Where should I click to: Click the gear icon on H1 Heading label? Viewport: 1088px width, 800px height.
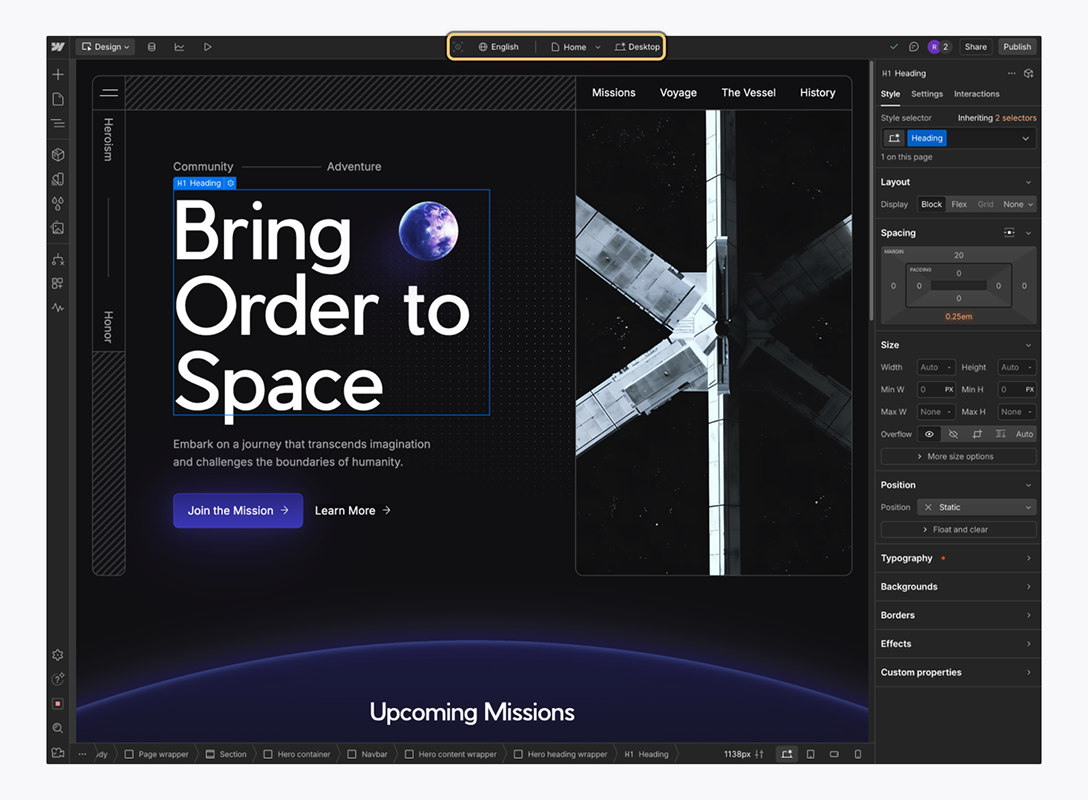[230, 183]
